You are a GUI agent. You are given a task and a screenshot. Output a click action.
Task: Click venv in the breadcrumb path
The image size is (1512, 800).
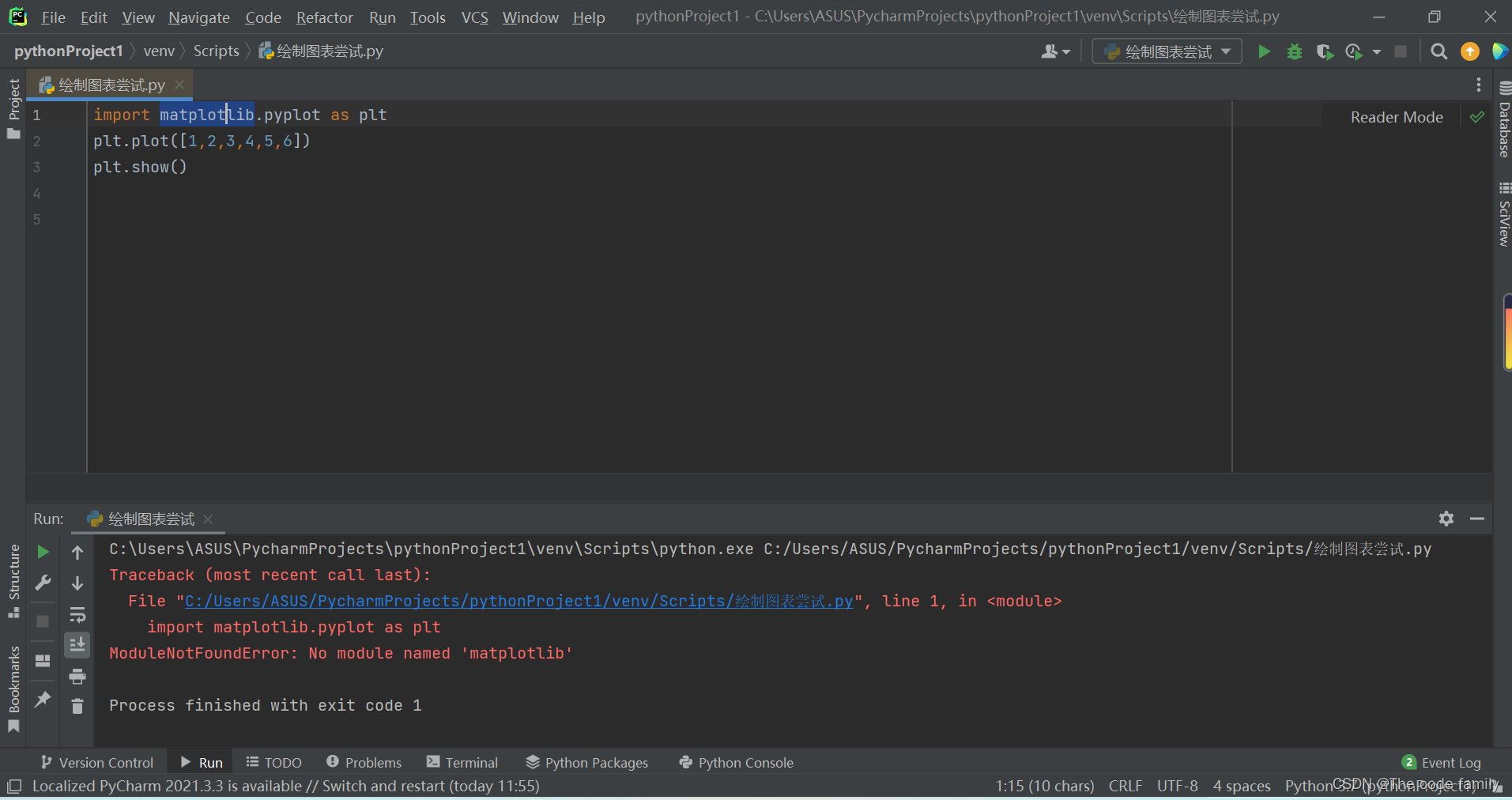[x=159, y=51]
